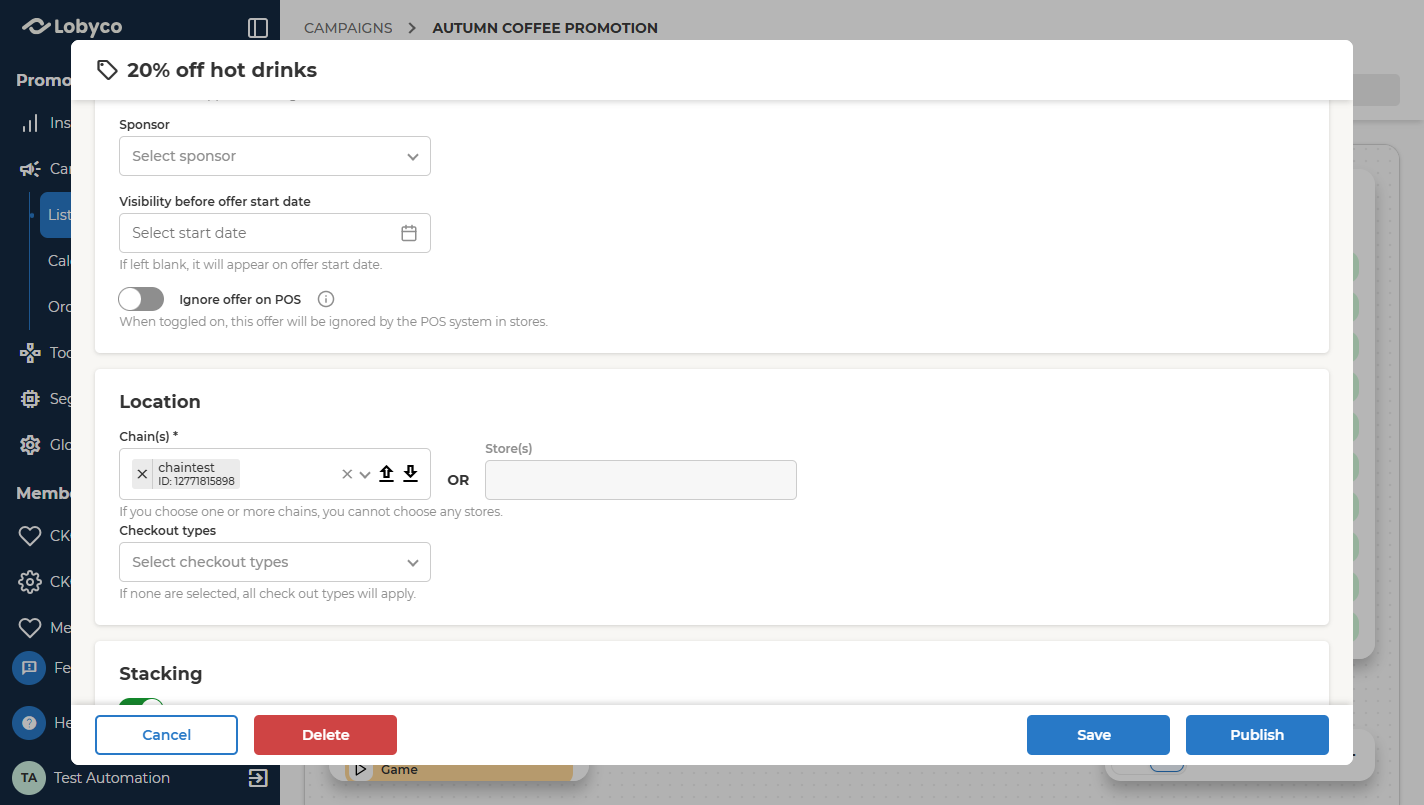Open the Help question mark icon
Viewport: 1424px width, 805px height.
pyautogui.click(x=29, y=722)
